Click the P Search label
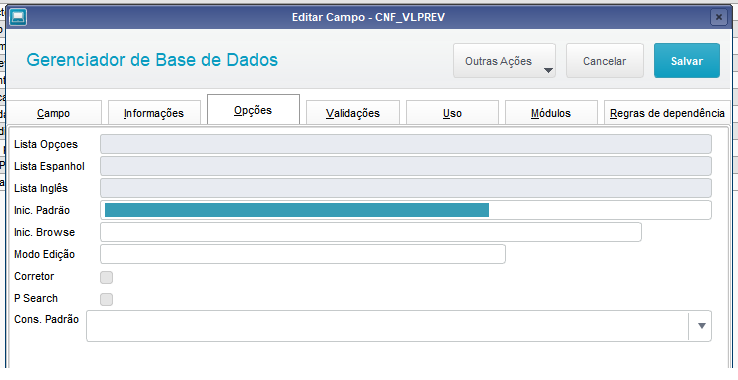 (36, 299)
